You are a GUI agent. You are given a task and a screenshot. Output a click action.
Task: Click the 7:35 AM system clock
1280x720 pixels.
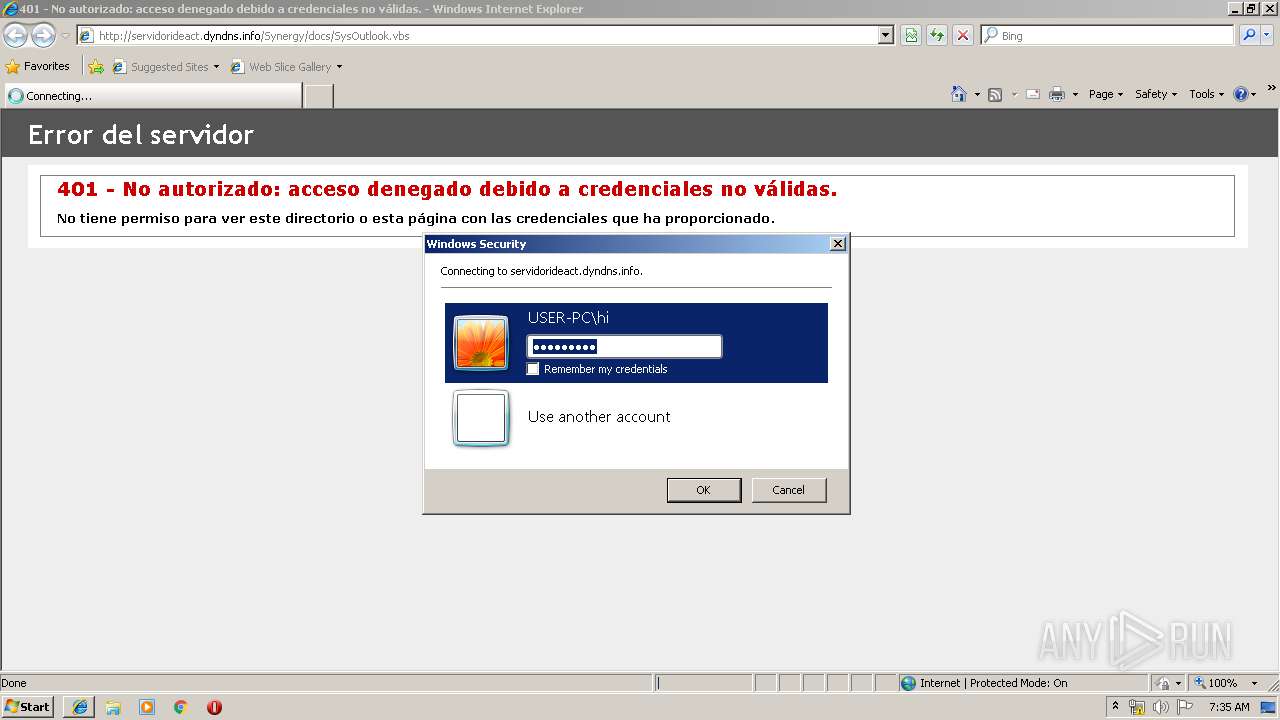coord(1229,707)
